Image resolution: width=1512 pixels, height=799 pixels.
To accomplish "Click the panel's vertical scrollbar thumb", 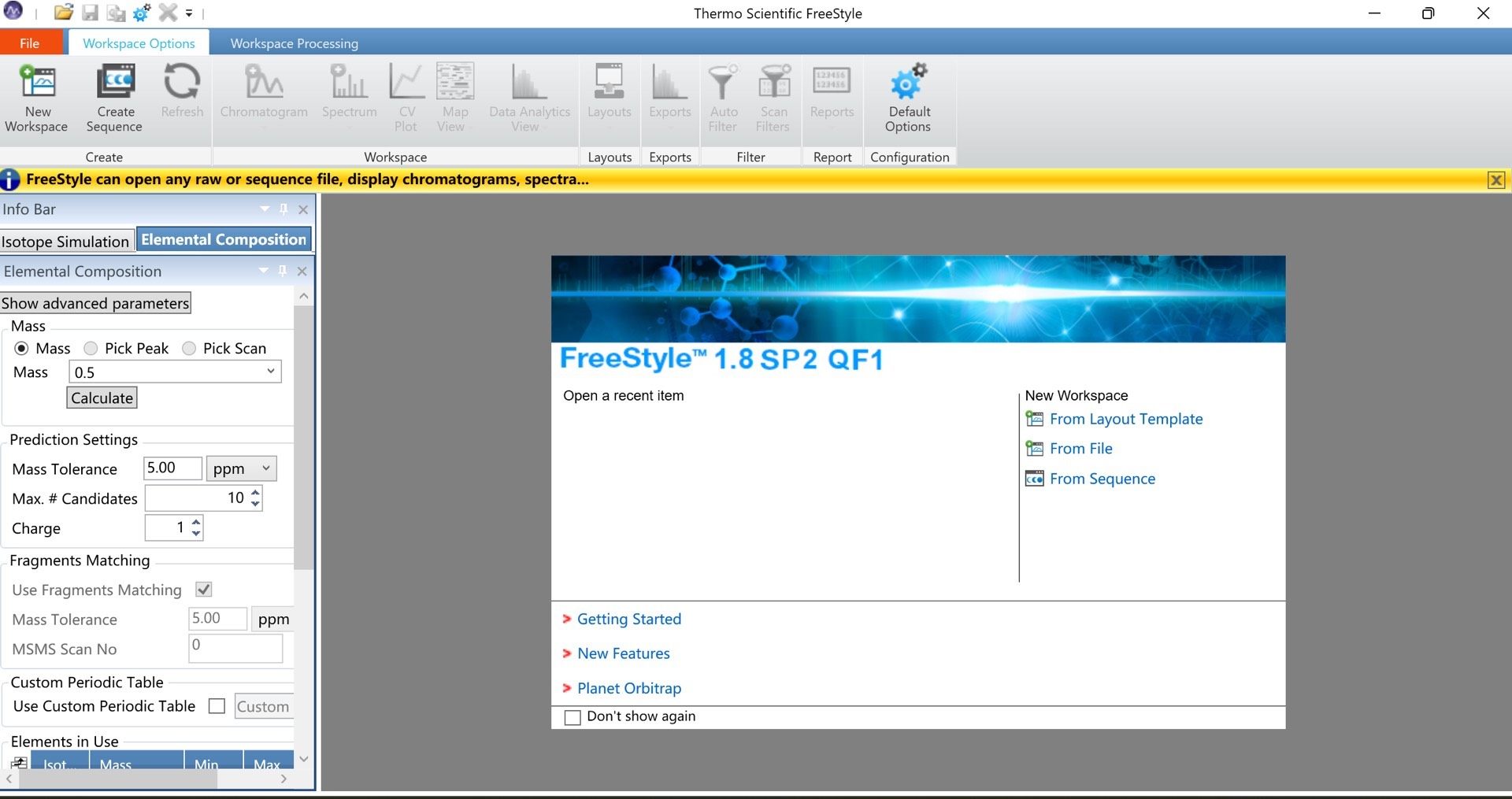I will [304, 437].
